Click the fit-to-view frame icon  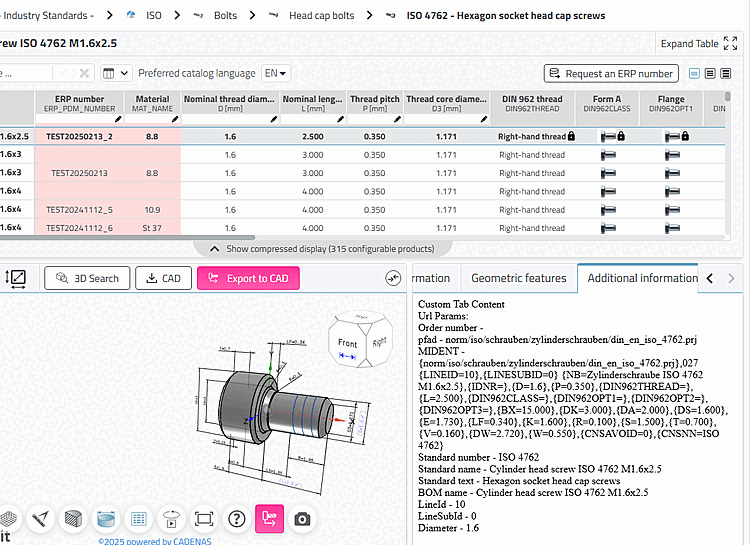[204, 519]
